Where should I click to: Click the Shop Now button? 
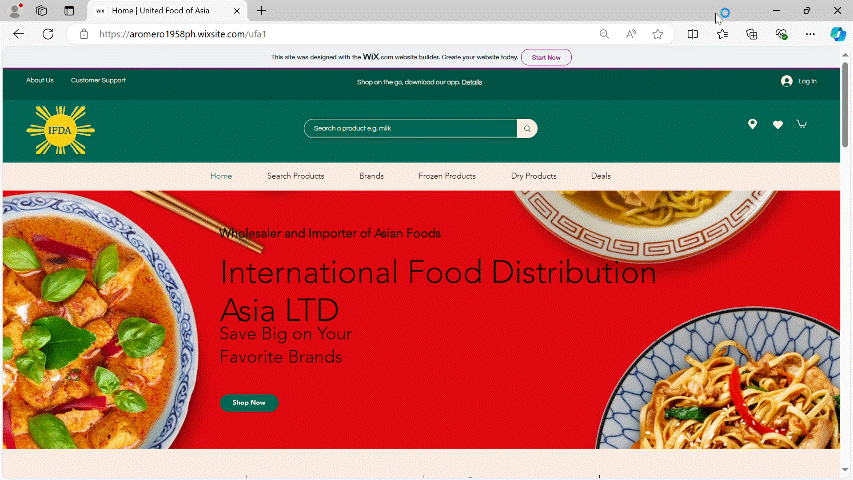[x=249, y=403]
